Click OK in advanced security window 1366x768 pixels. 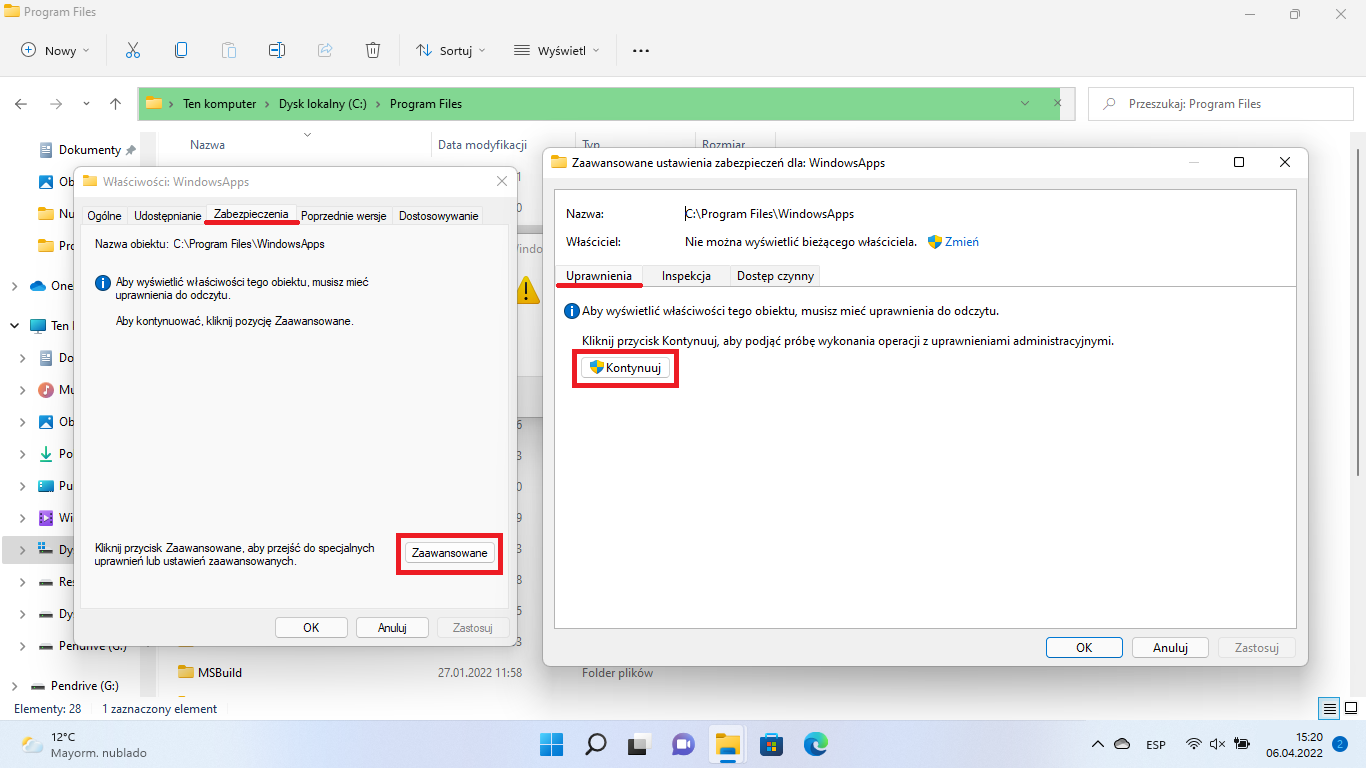click(x=1084, y=648)
